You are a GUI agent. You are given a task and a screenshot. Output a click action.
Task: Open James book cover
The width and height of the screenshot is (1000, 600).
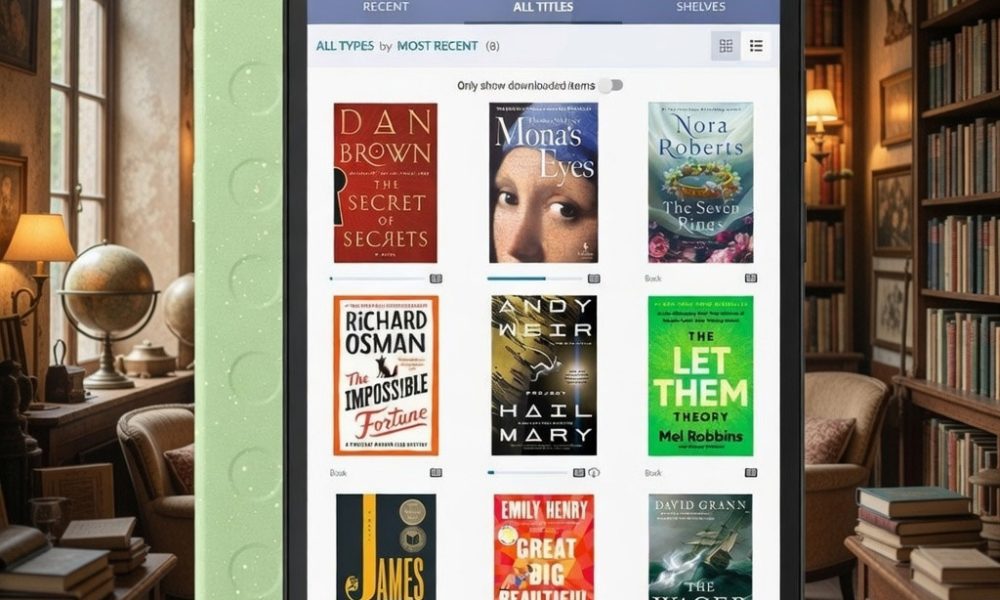tap(386, 546)
